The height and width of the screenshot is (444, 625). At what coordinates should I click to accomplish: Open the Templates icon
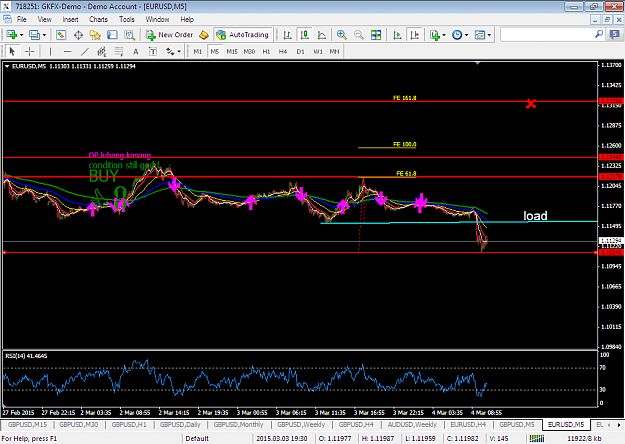pos(480,35)
